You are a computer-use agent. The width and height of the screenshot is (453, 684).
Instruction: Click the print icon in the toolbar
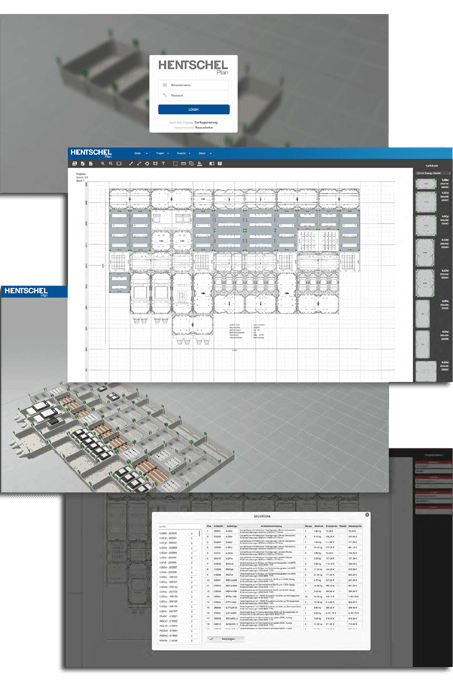pos(74,164)
